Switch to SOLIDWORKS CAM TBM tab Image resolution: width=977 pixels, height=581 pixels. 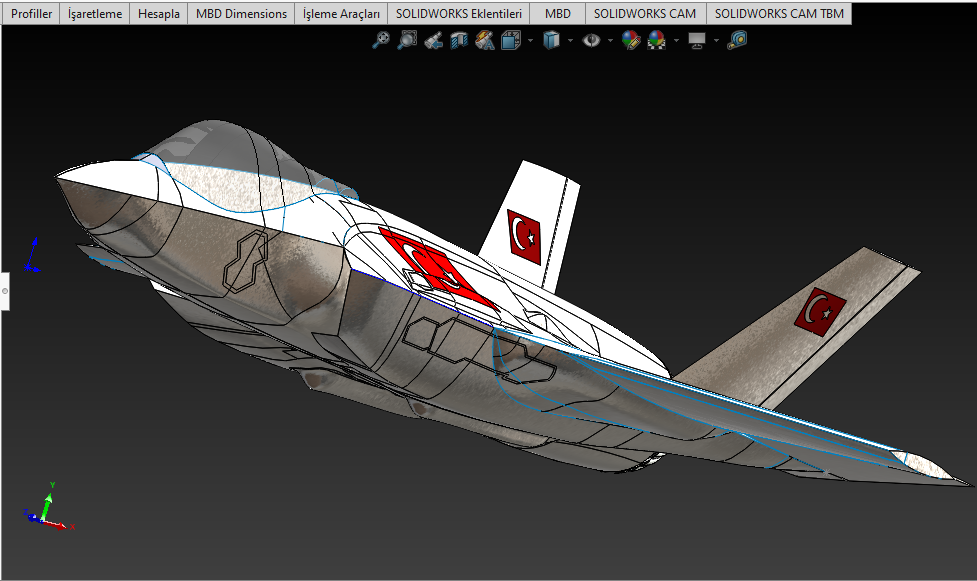point(779,14)
